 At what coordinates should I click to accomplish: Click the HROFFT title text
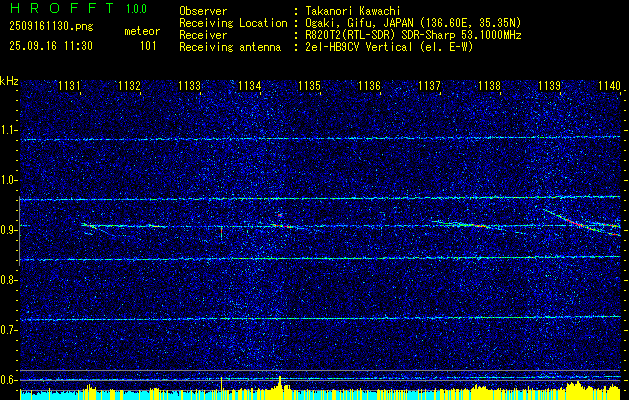(62, 8)
